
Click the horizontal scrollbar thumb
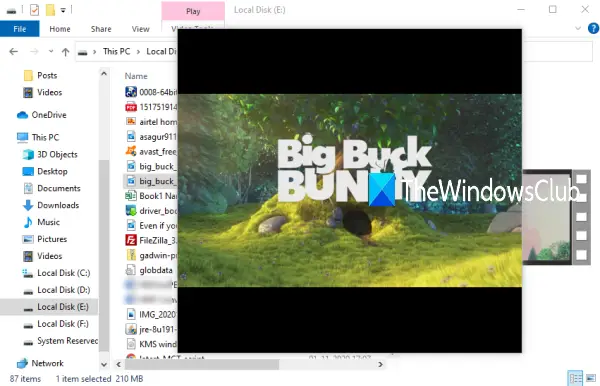click(x=202, y=365)
